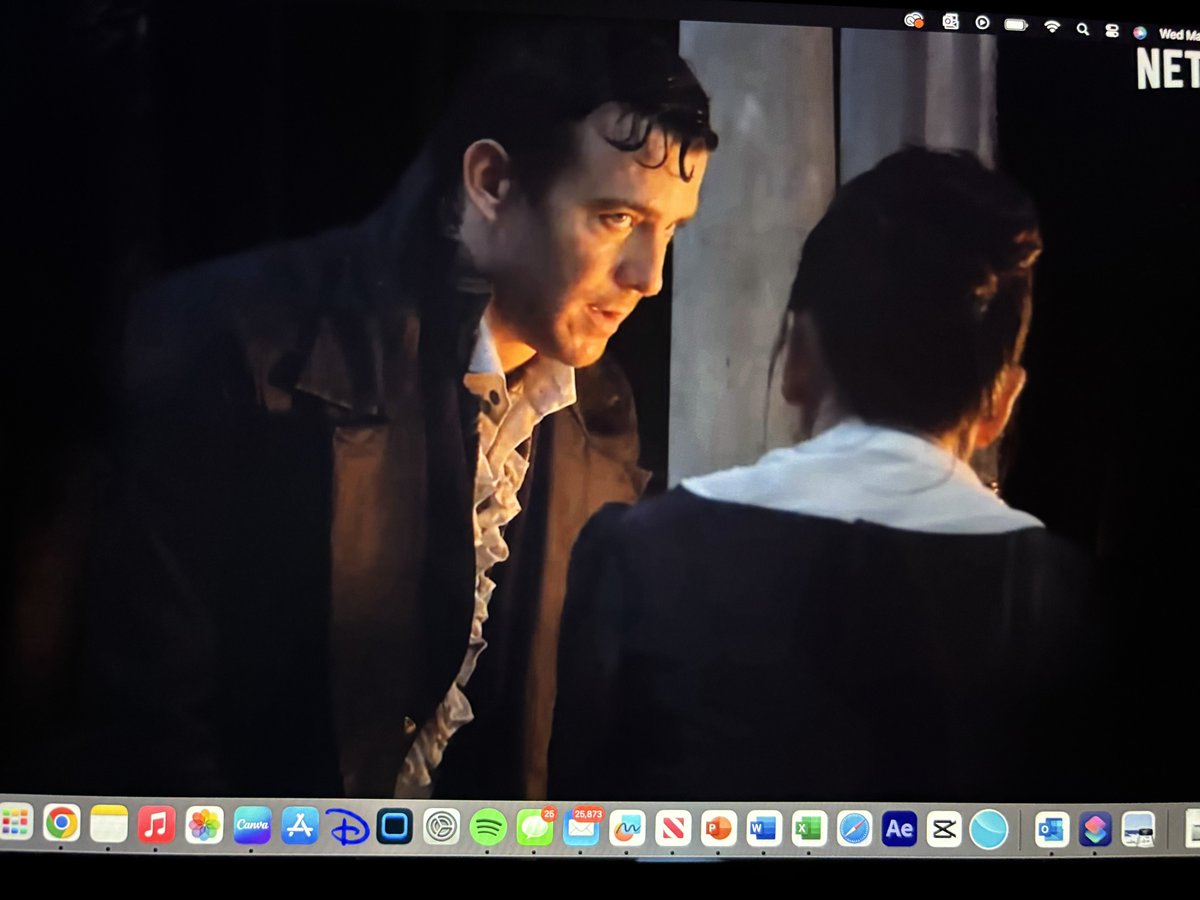Open the Now Playing menu bar control
Screen dimensions: 1200x900
pyautogui.click(x=982, y=22)
